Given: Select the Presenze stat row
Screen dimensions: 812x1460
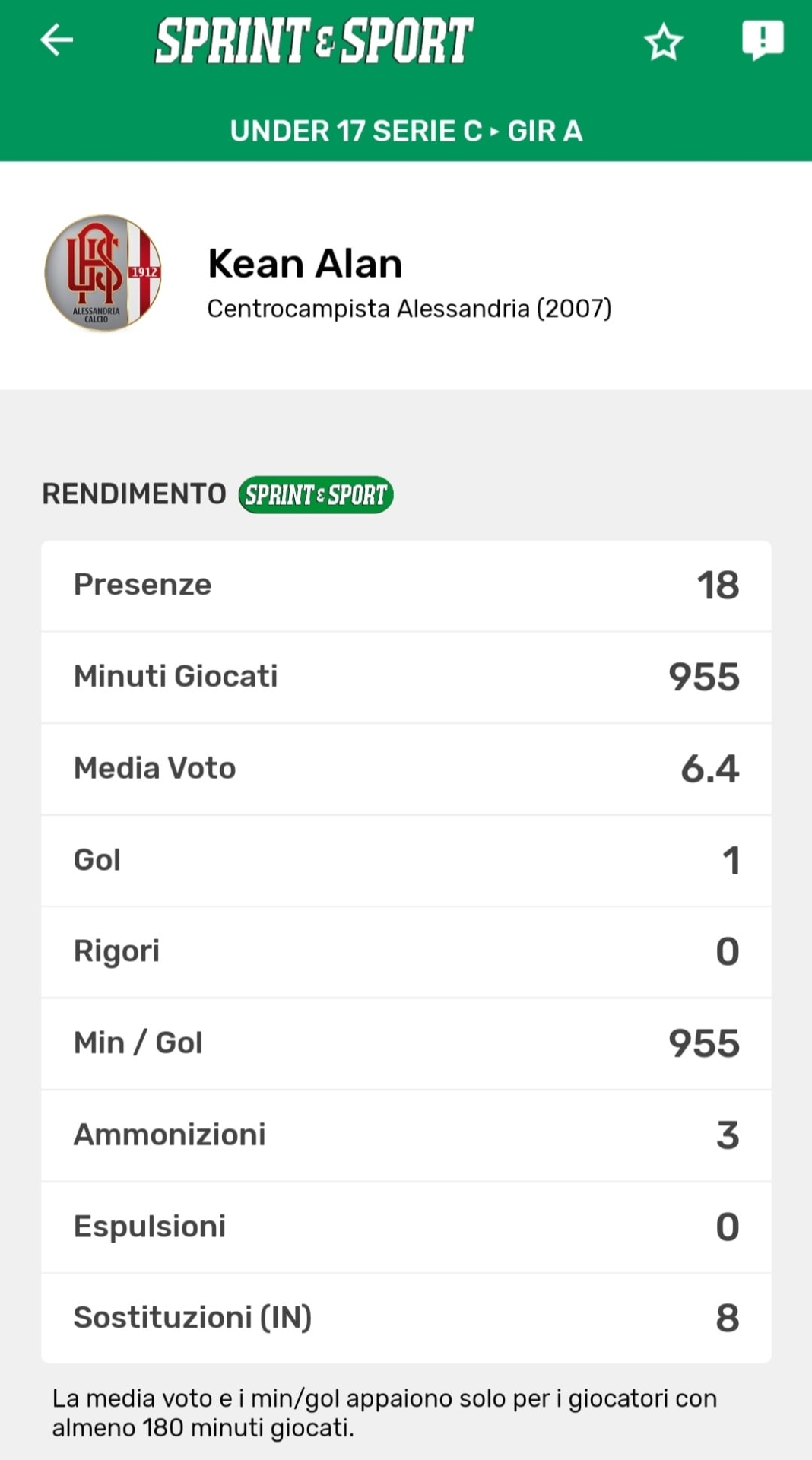Looking at the screenshot, I should pyautogui.click(x=406, y=586).
